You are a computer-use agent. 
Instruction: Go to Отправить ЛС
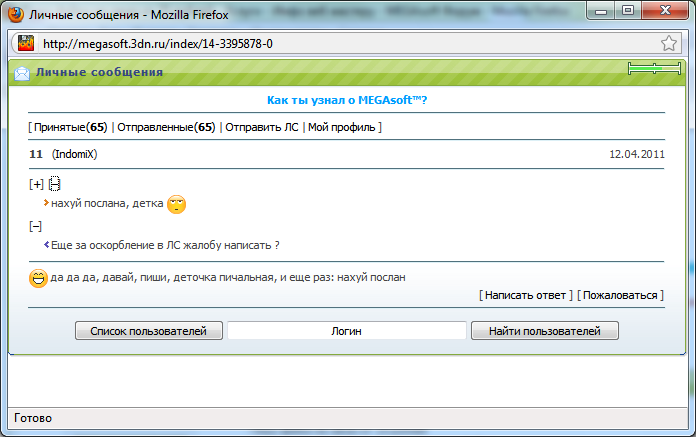(x=261, y=127)
